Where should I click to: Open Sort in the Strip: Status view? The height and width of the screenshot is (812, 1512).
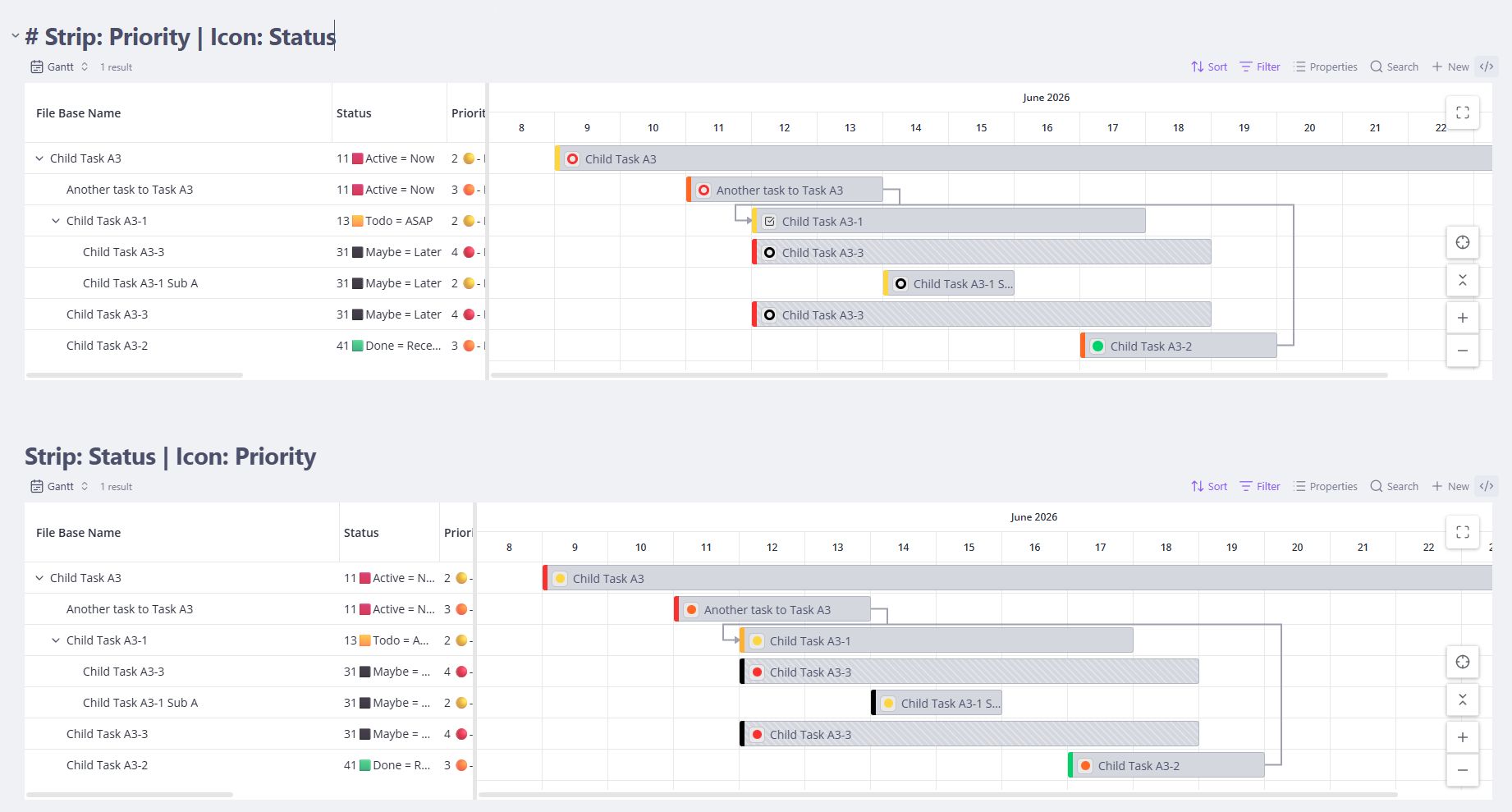1209,487
